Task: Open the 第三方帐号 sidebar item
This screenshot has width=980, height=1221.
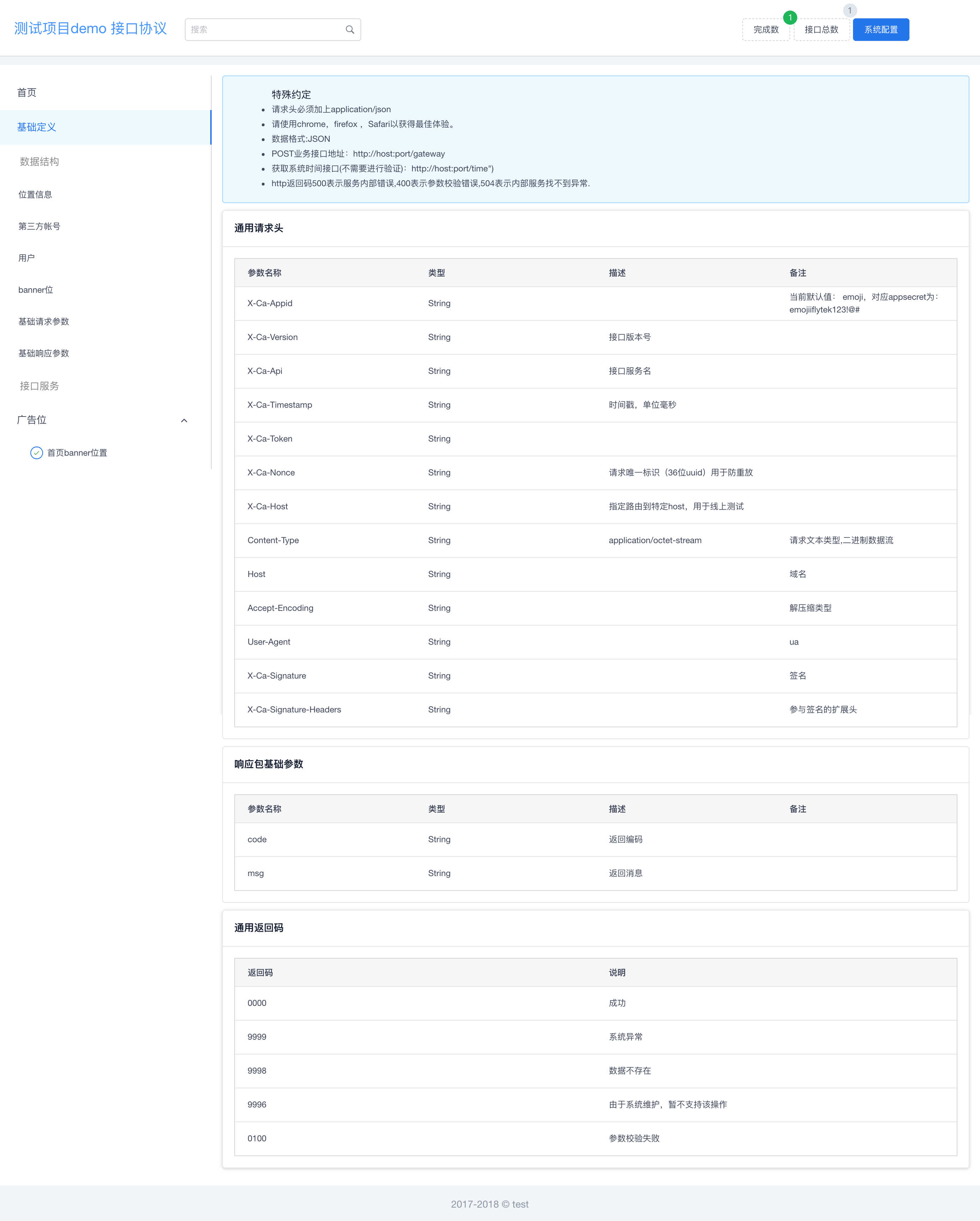Action: coord(39,226)
